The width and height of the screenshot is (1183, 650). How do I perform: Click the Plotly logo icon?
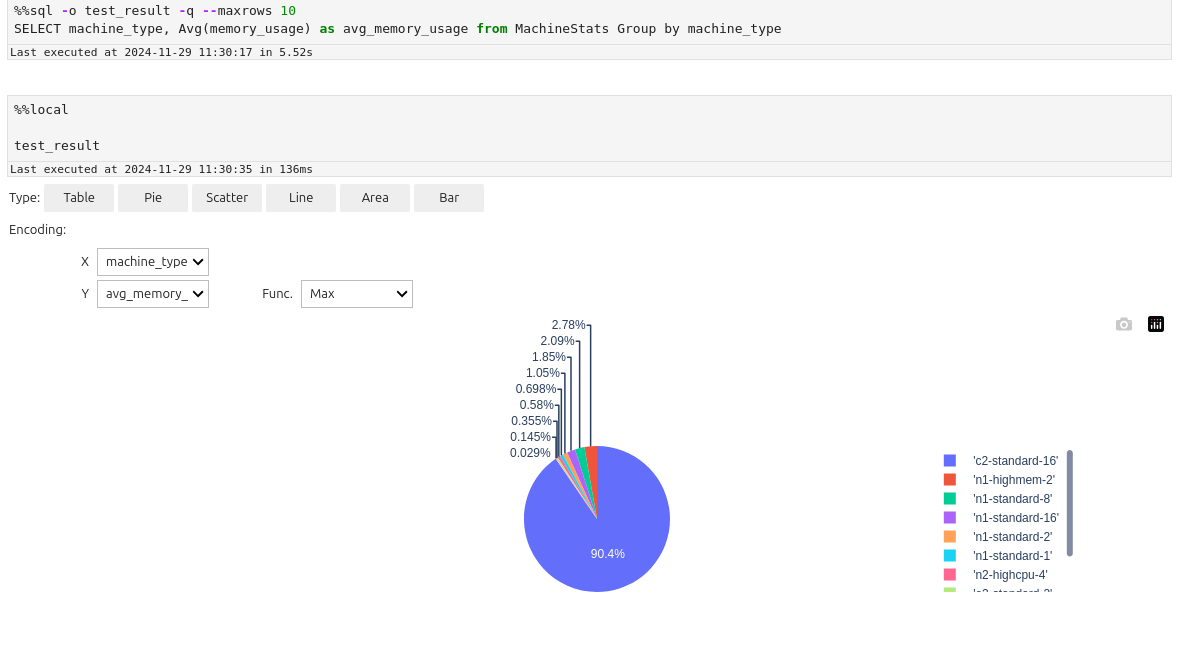click(x=1156, y=324)
